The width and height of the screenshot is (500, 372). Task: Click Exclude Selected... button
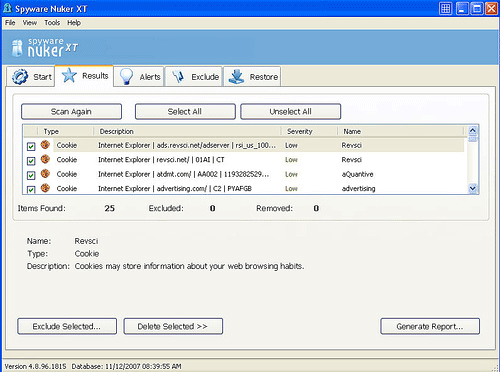tap(67, 326)
